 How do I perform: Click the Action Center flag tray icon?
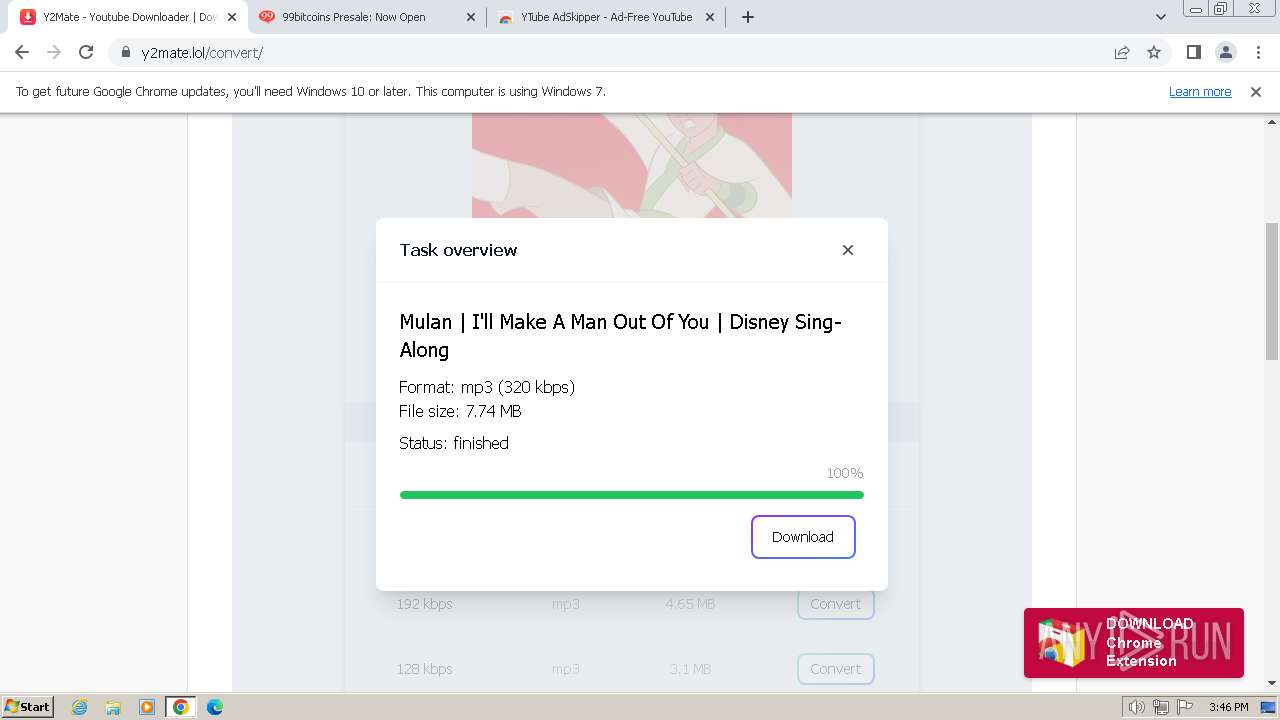pos(1185,707)
